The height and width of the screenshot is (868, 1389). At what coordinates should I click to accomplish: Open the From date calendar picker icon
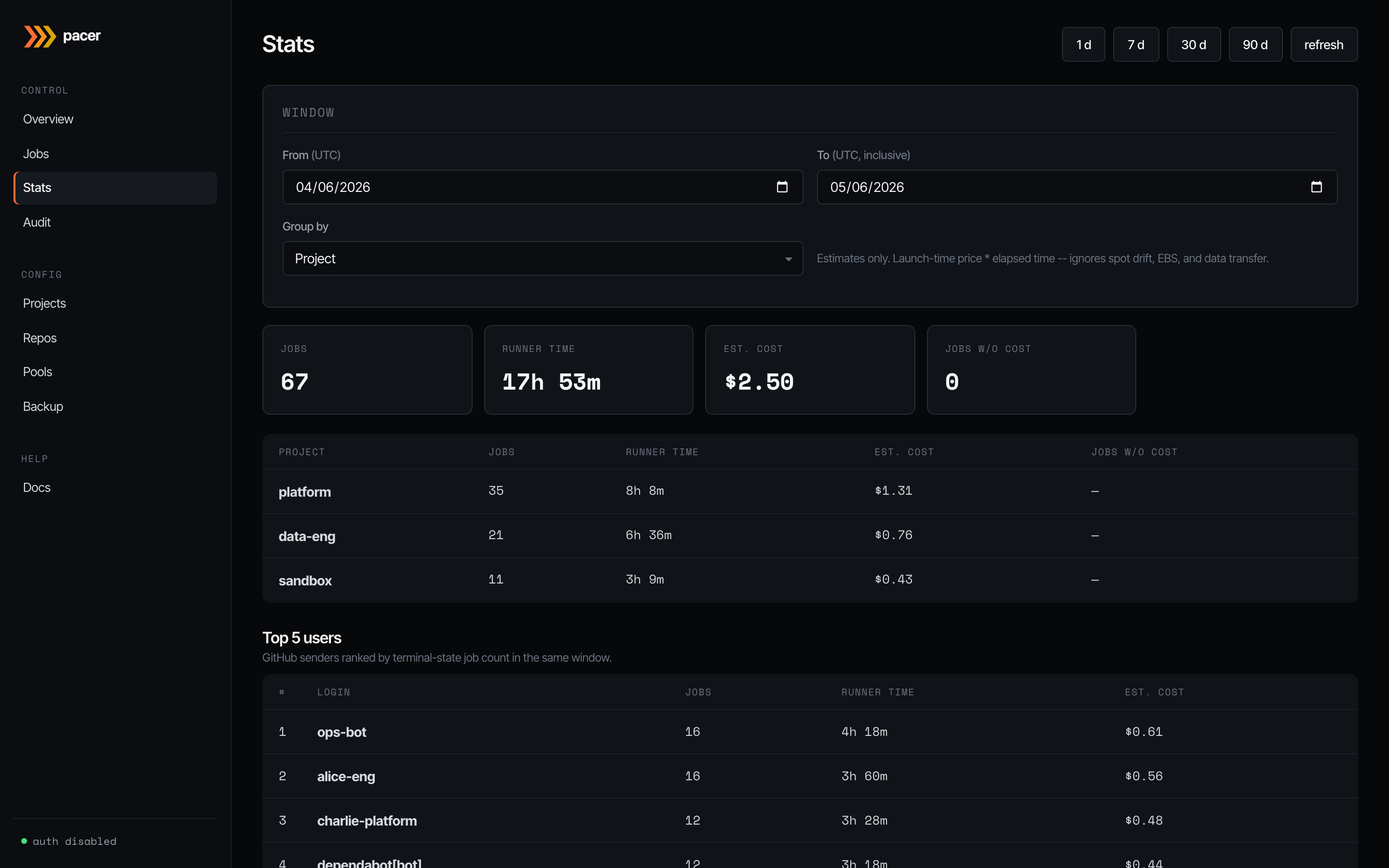[x=782, y=187]
